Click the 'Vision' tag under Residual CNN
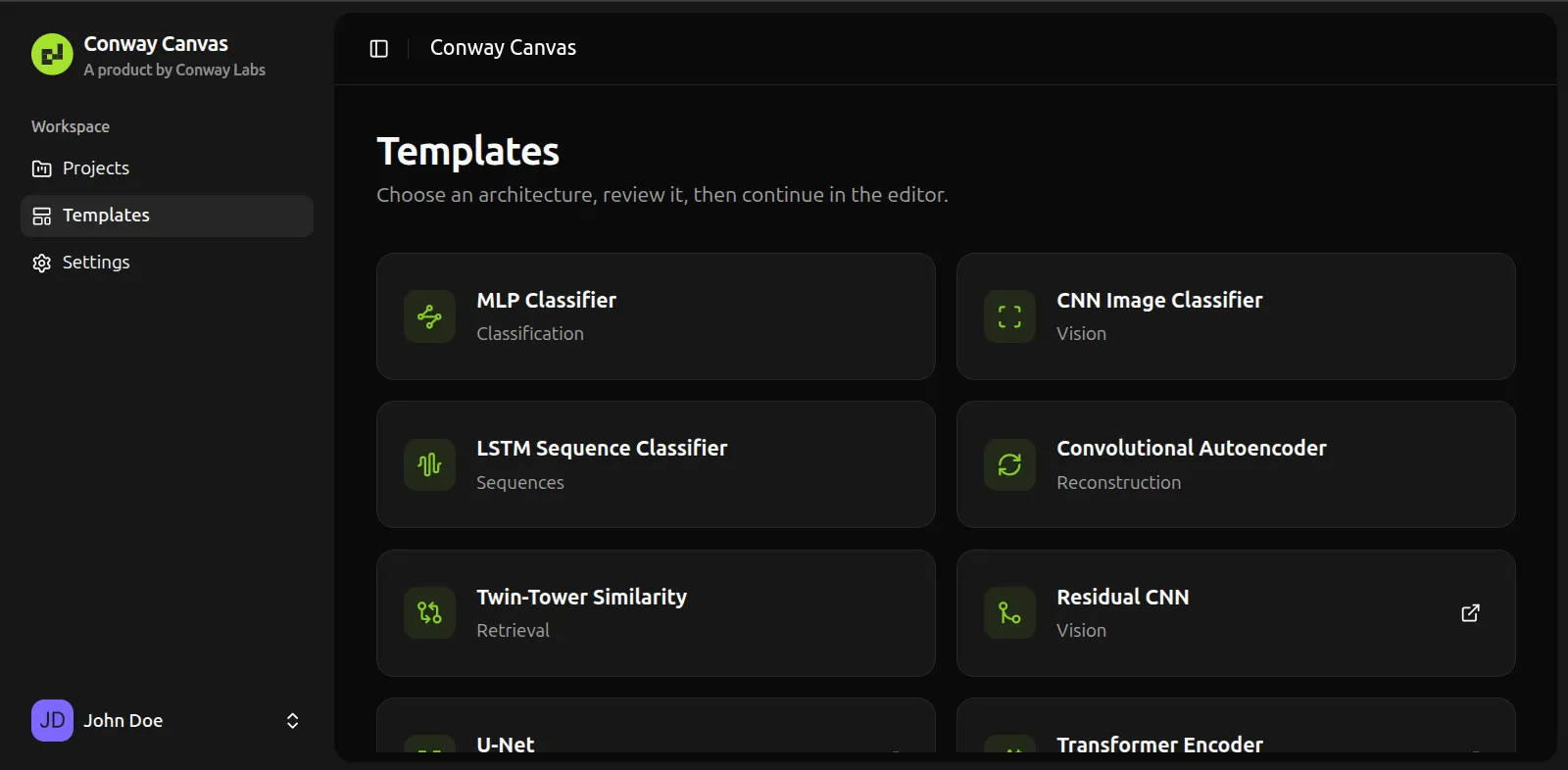This screenshot has width=1568, height=770. (x=1082, y=631)
